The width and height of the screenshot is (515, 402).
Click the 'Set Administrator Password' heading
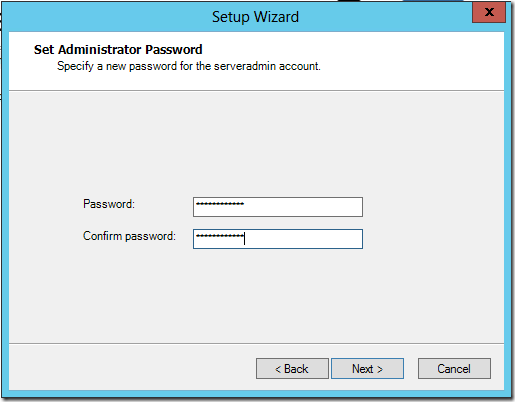(x=118, y=49)
